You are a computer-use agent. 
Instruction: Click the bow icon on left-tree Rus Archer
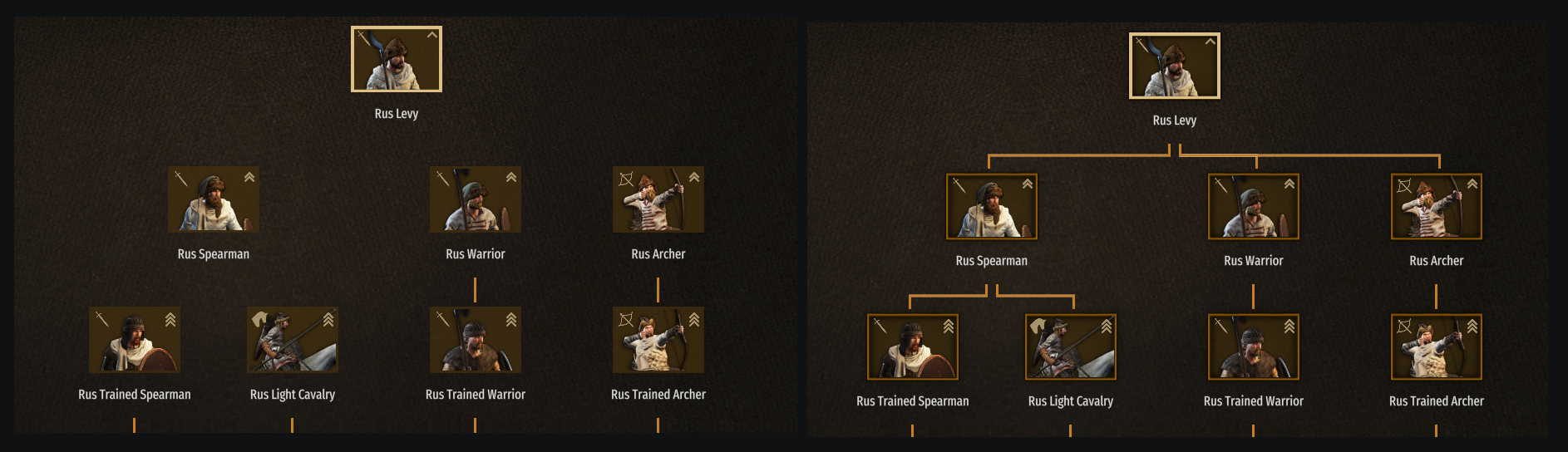[626, 179]
